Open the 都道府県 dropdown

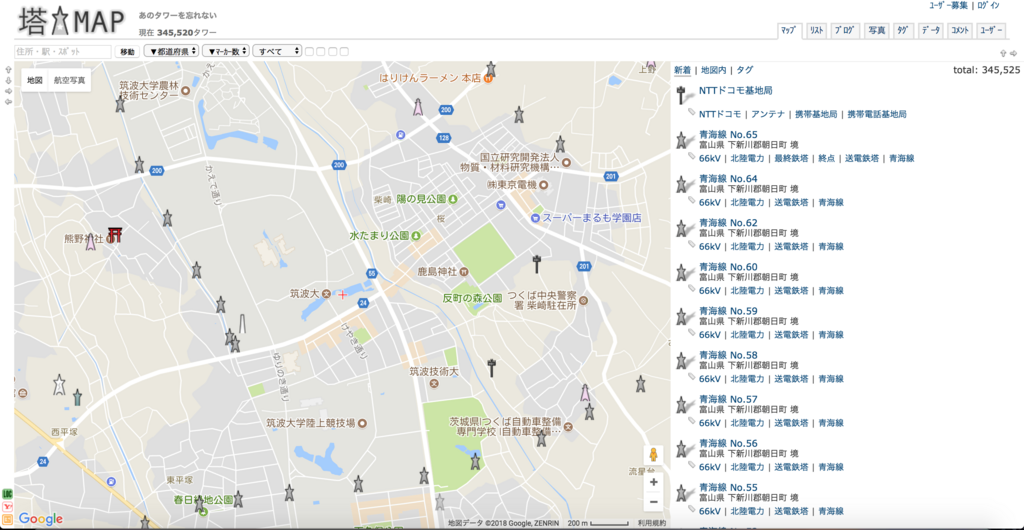pyautogui.click(x=170, y=51)
